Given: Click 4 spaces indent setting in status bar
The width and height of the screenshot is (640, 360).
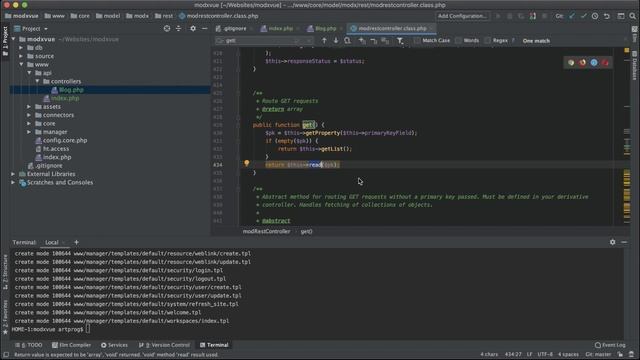Looking at the screenshot, I should (568, 354).
